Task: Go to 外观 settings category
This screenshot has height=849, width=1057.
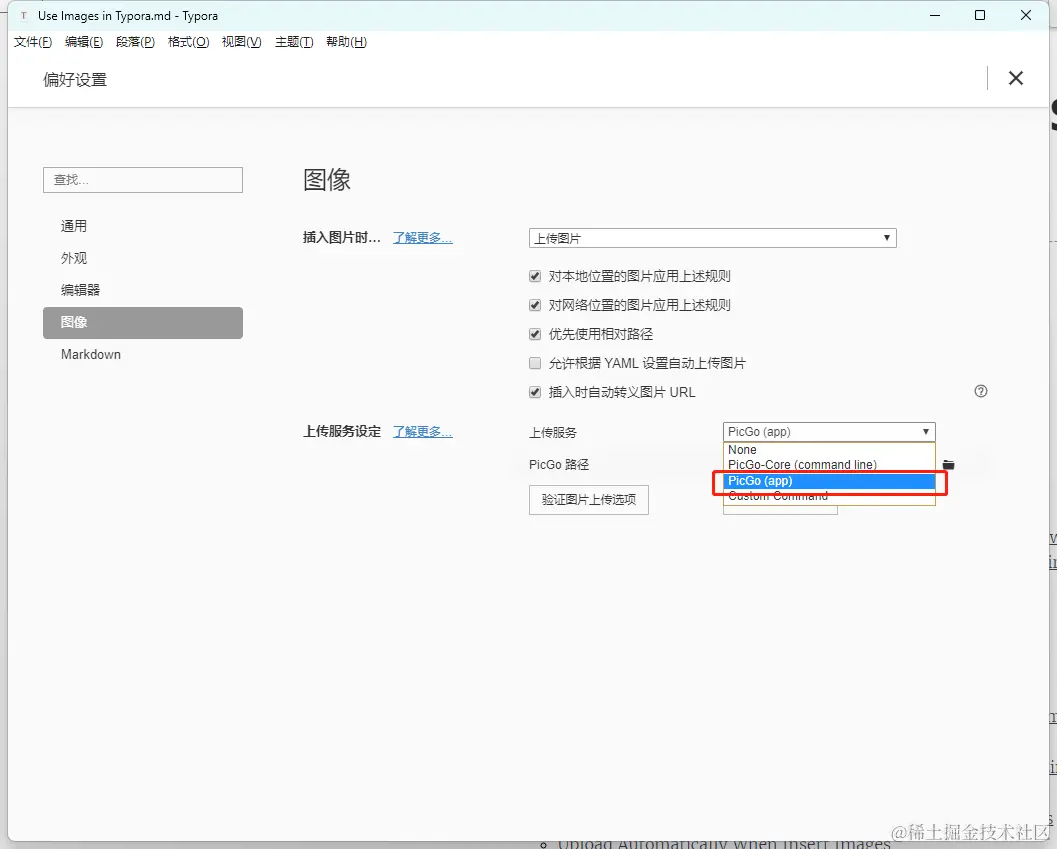Action: [x=142, y=258]
